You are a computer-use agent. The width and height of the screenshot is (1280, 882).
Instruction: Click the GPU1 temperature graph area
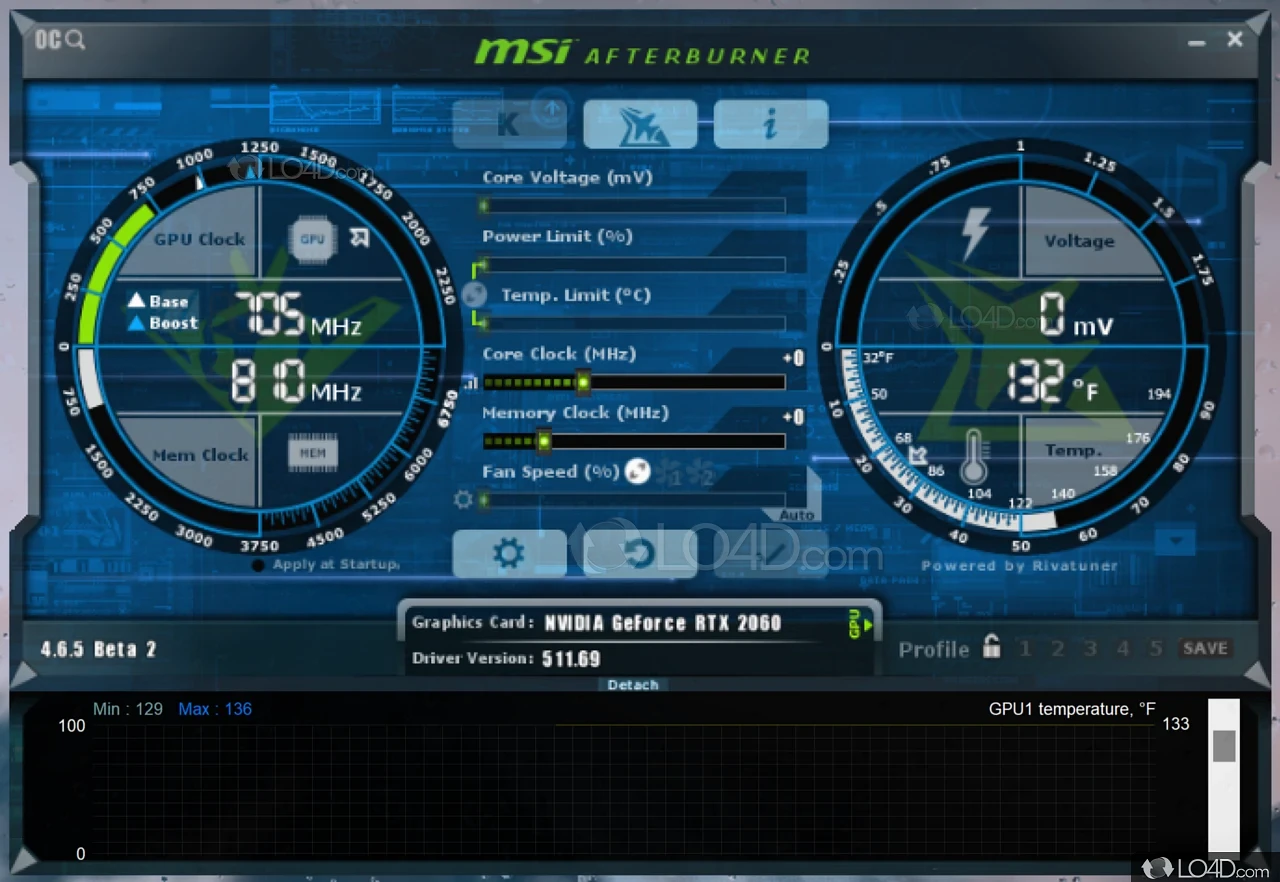point(622,789)
